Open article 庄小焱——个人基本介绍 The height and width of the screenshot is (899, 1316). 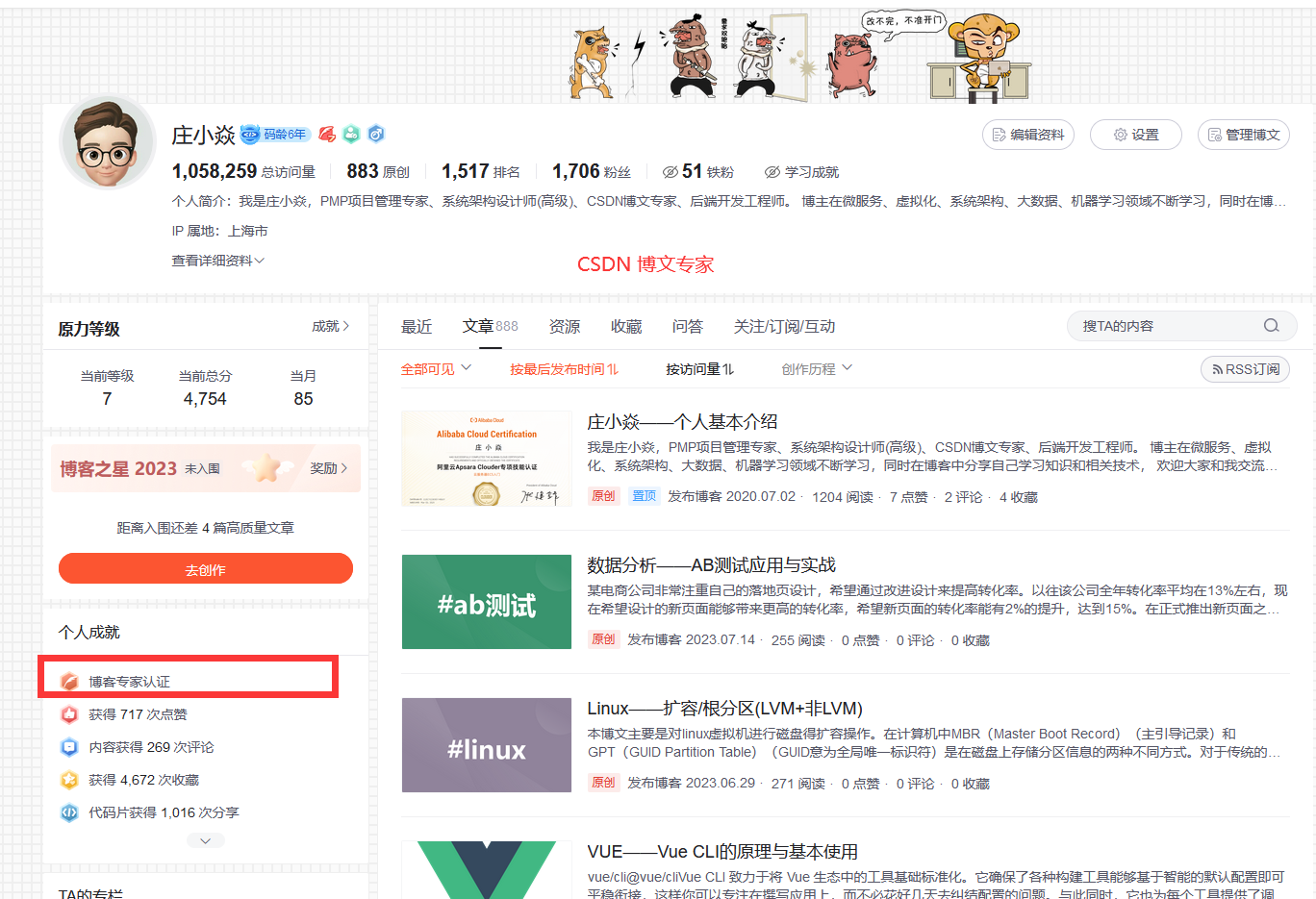(x=682, y=421)
